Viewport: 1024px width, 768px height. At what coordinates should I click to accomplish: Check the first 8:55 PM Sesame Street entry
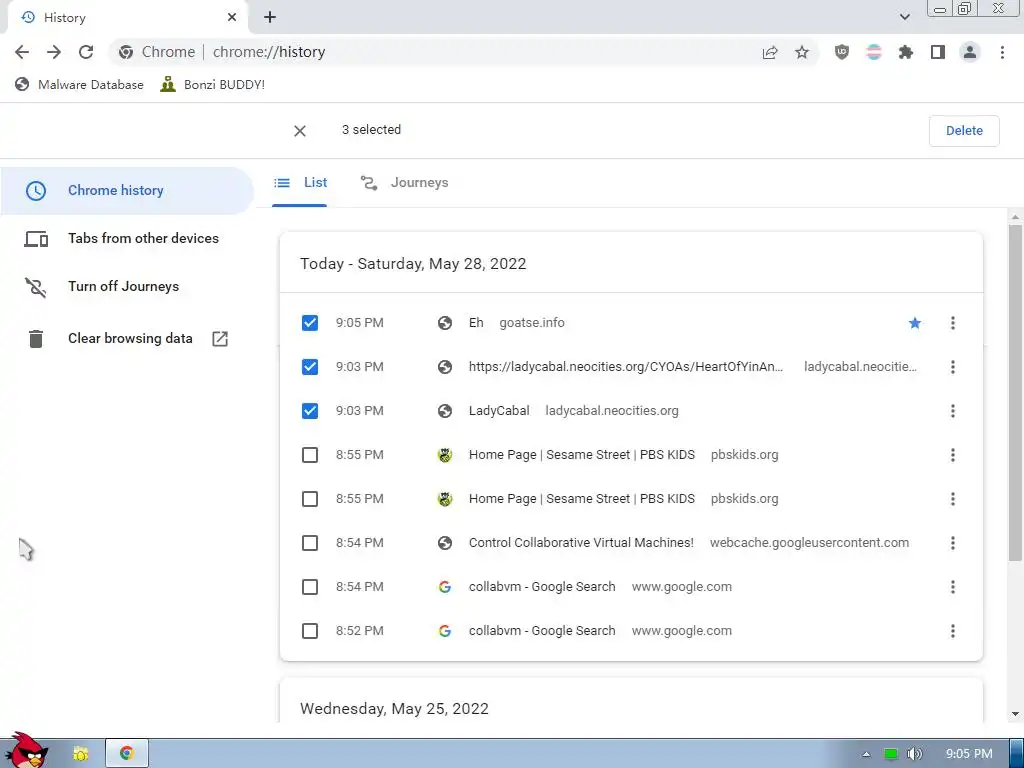[310, 455]
